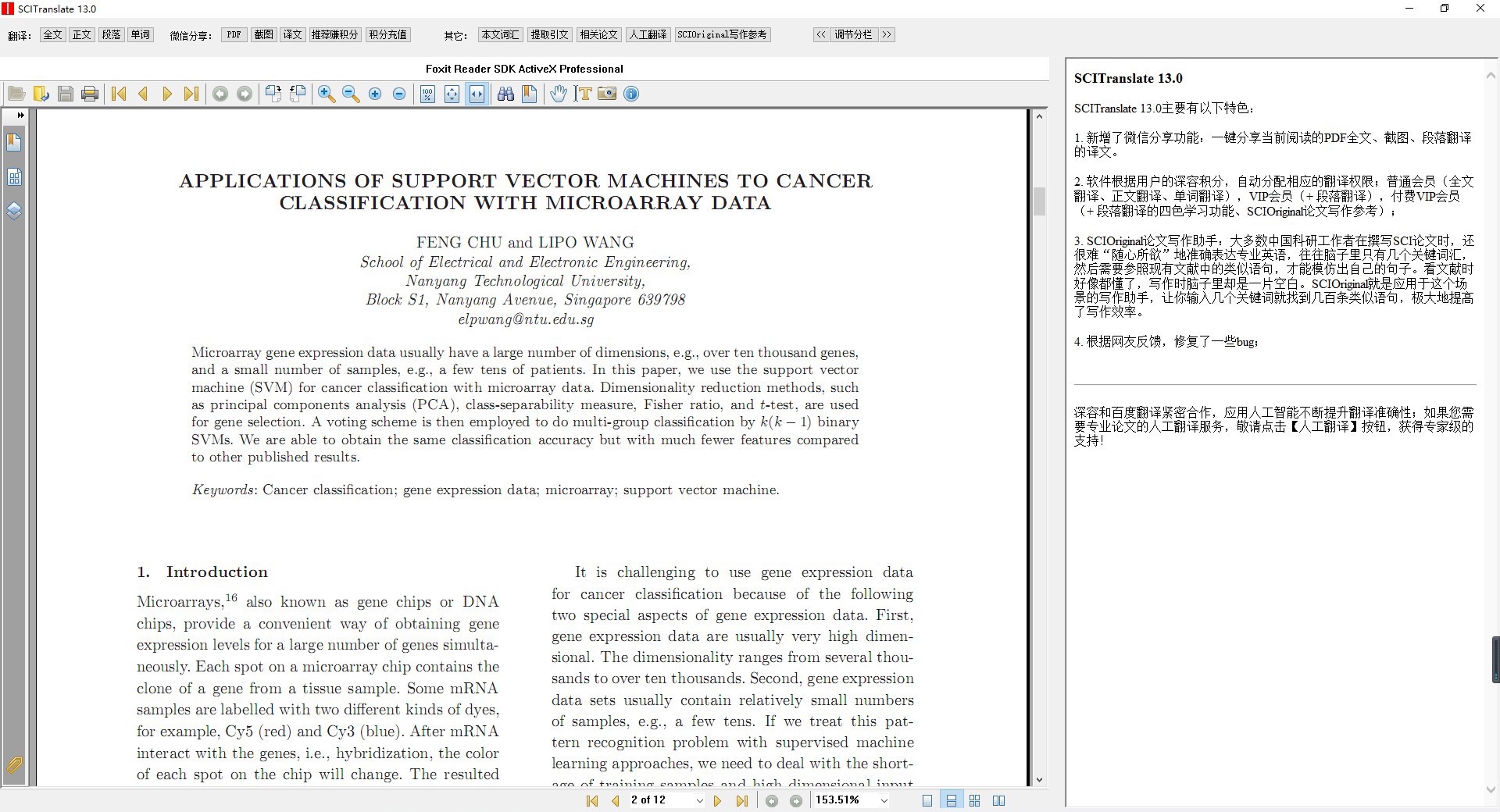
Task: Fit the whole page in window
Action: 452,94
